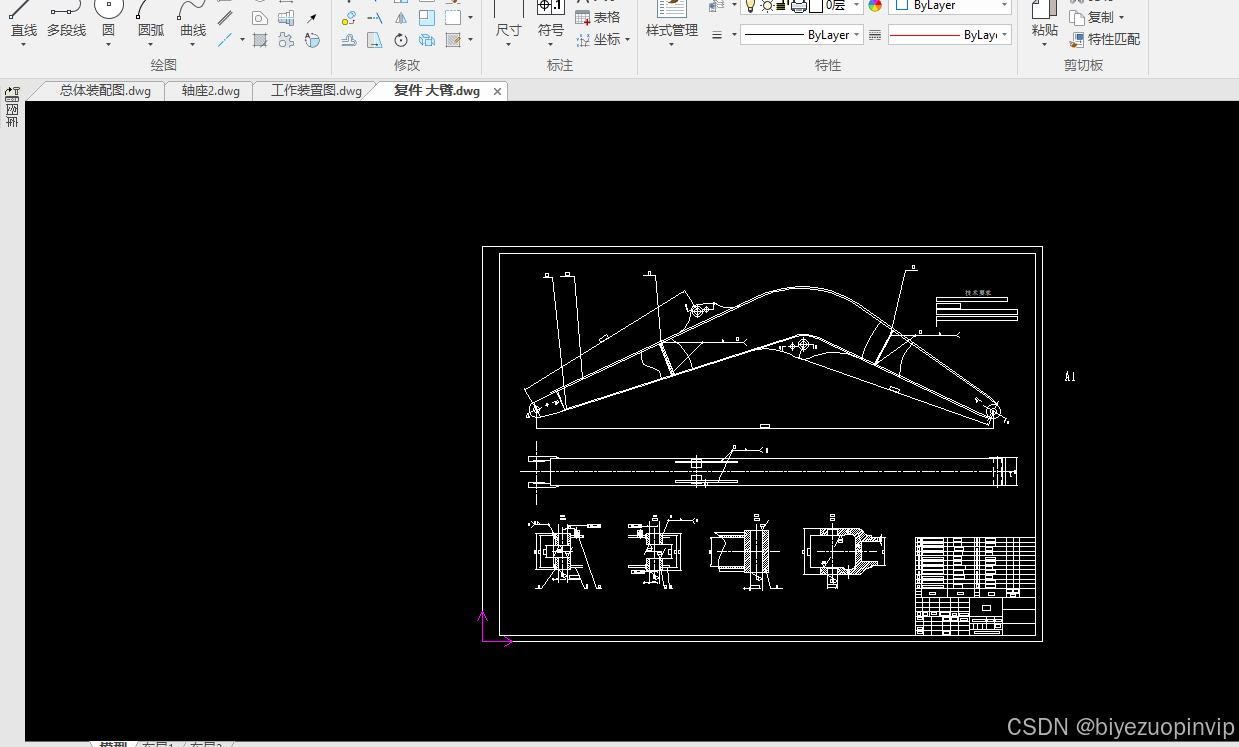Click the chamfered rectangle icon in 绘图
1239x747 pixels.
point(260,18)
